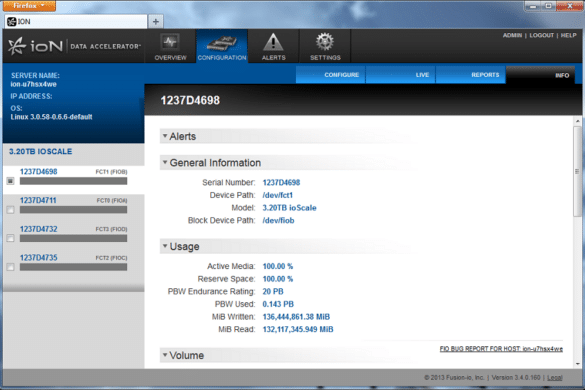Image resolution: width=585 pixels, height=390 pixels.
Task: Toggle checkbox for device 1237D4735
Action: (x=10, y=267)
